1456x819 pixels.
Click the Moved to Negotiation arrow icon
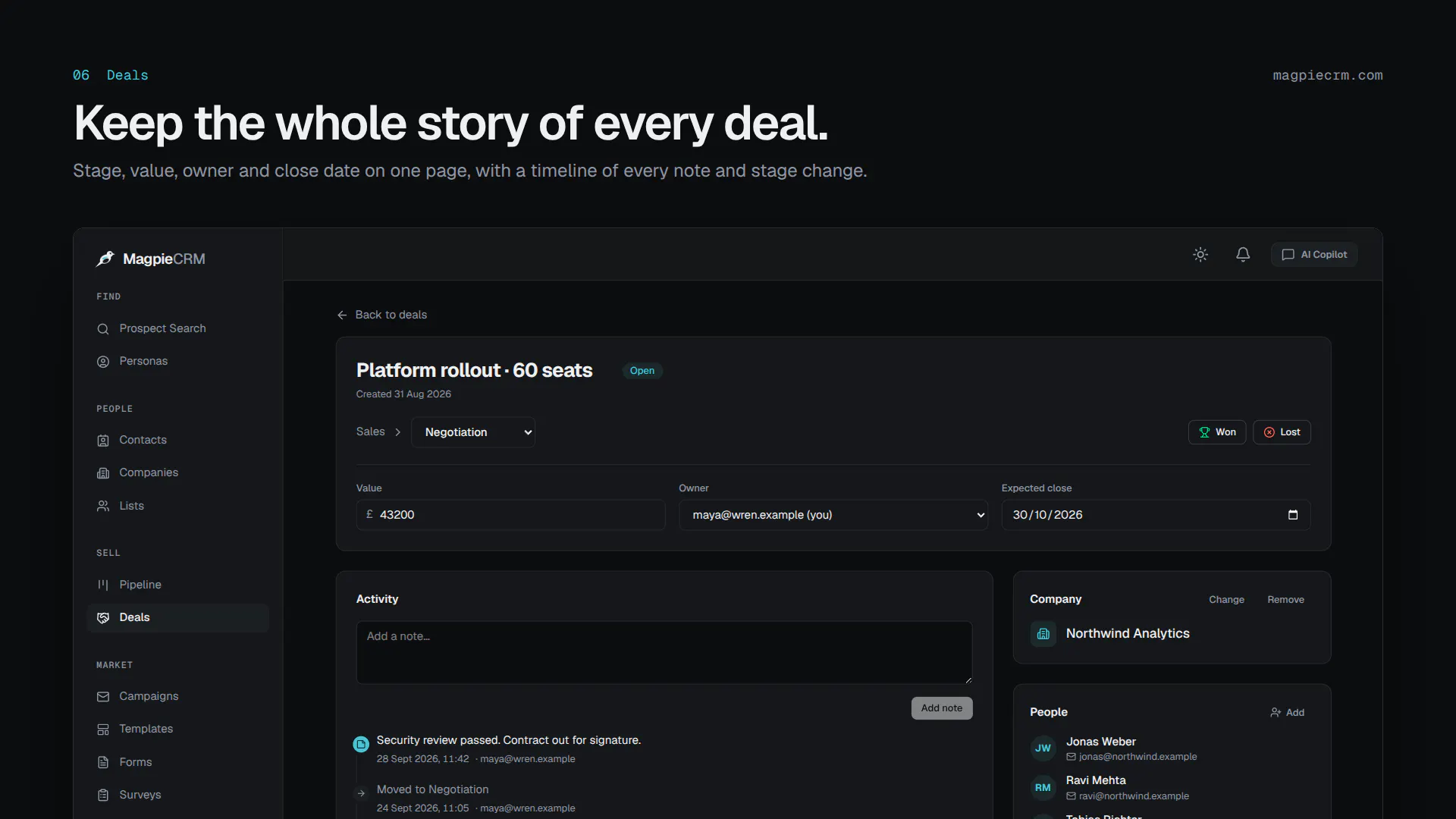point(361,794)
